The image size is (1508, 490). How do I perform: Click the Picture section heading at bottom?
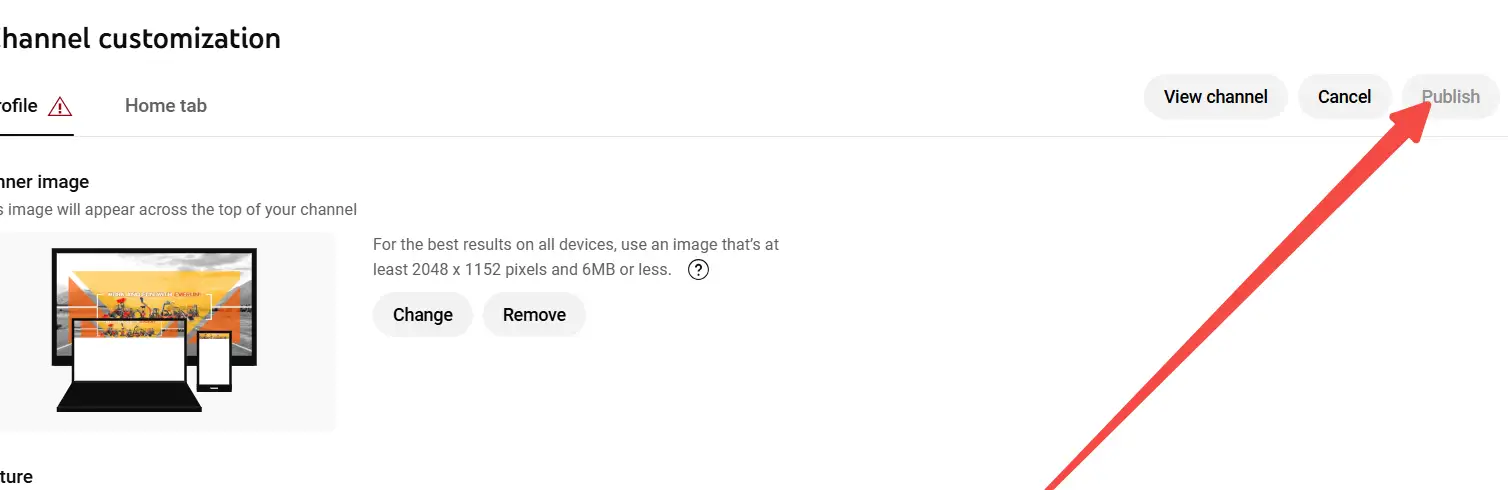[16, 477]
